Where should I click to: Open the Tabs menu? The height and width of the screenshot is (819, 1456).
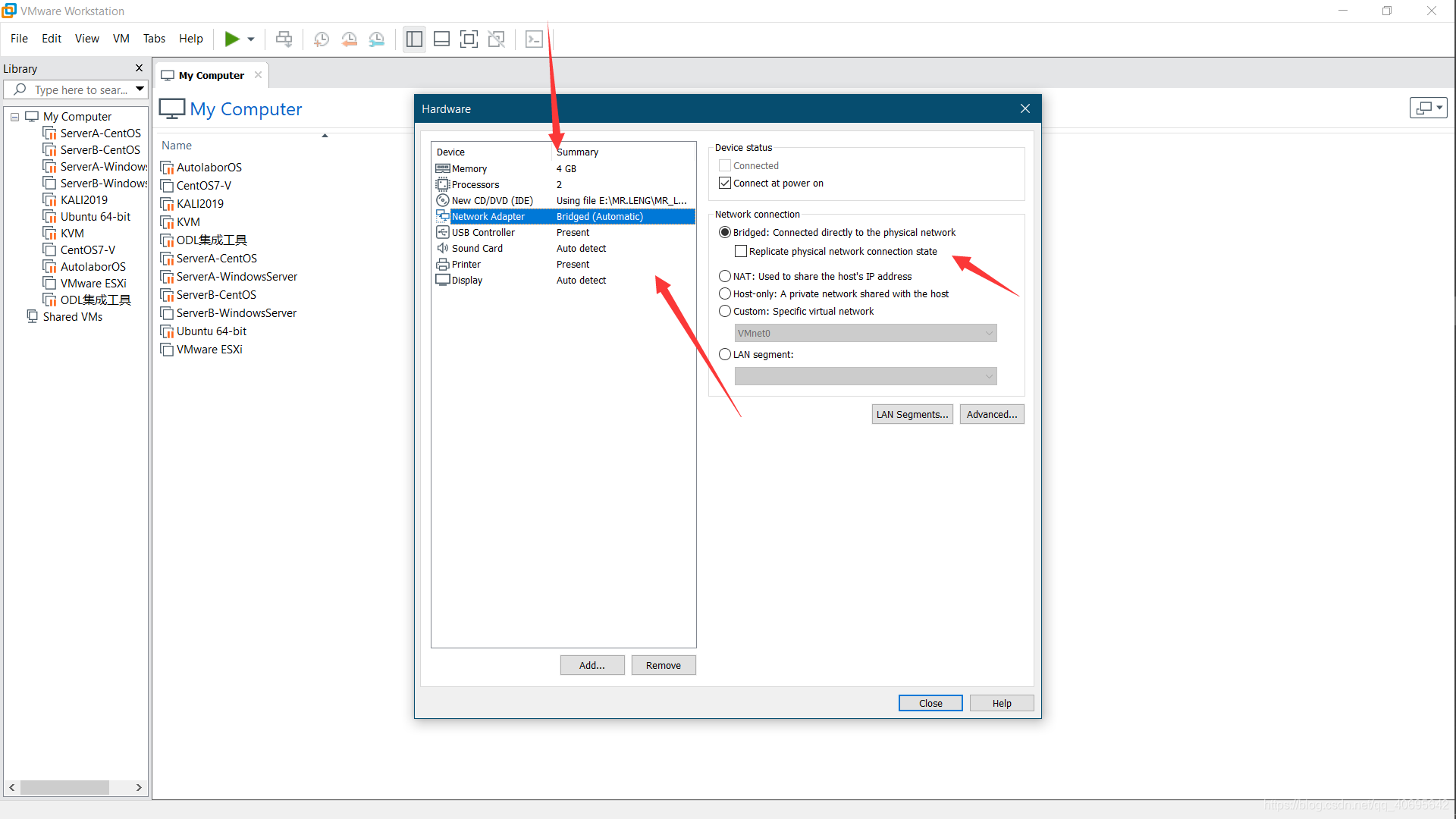click(x=154, y=39)
